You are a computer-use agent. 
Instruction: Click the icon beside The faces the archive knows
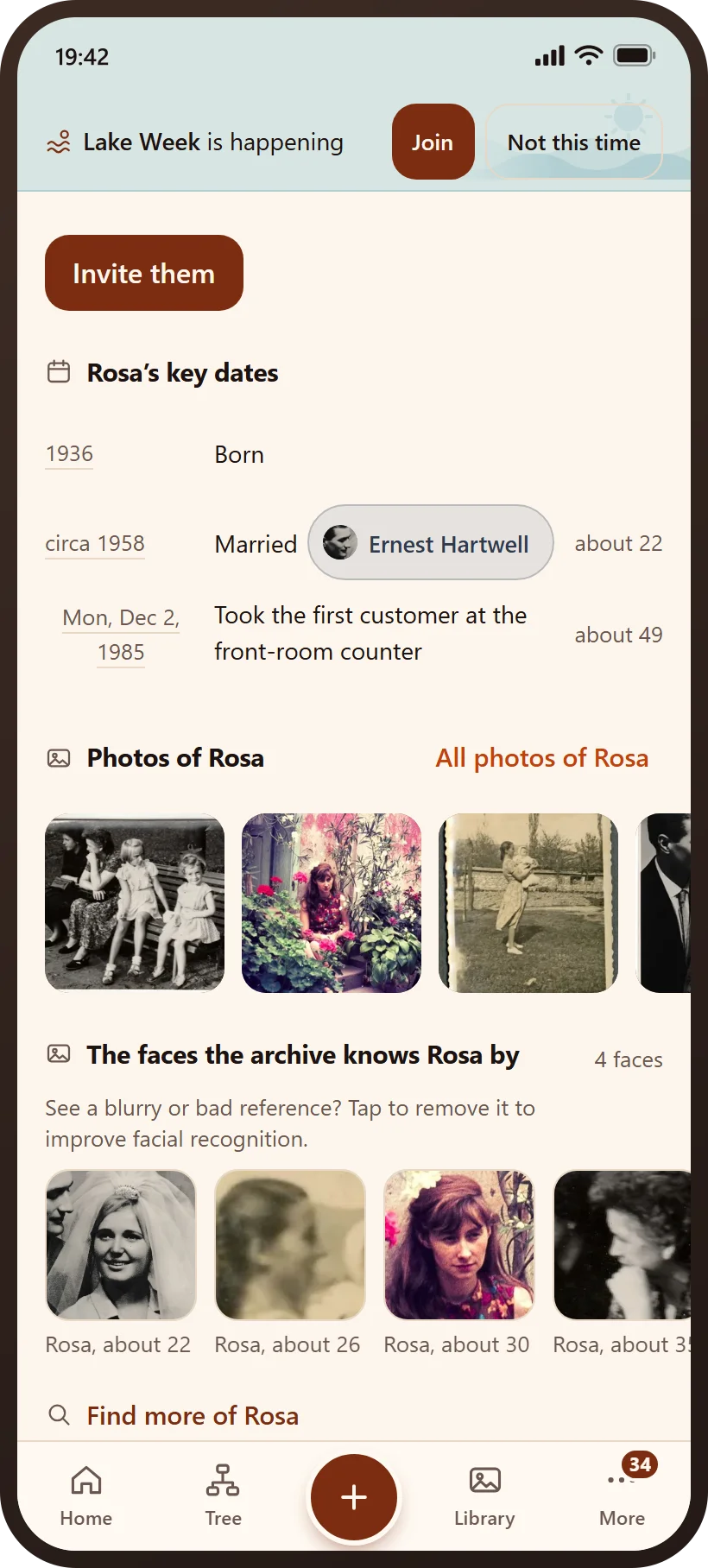tap(59, 1053)
